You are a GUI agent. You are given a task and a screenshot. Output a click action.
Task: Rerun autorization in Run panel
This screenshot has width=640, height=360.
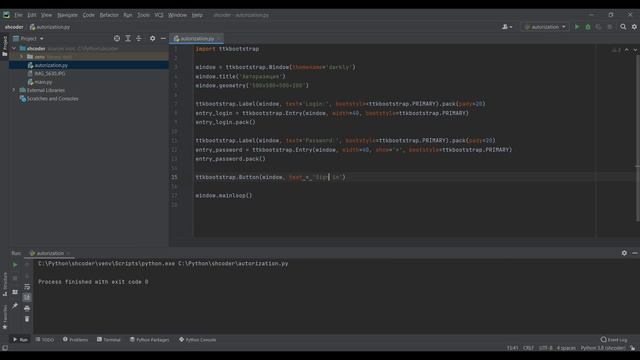[15, 264]
